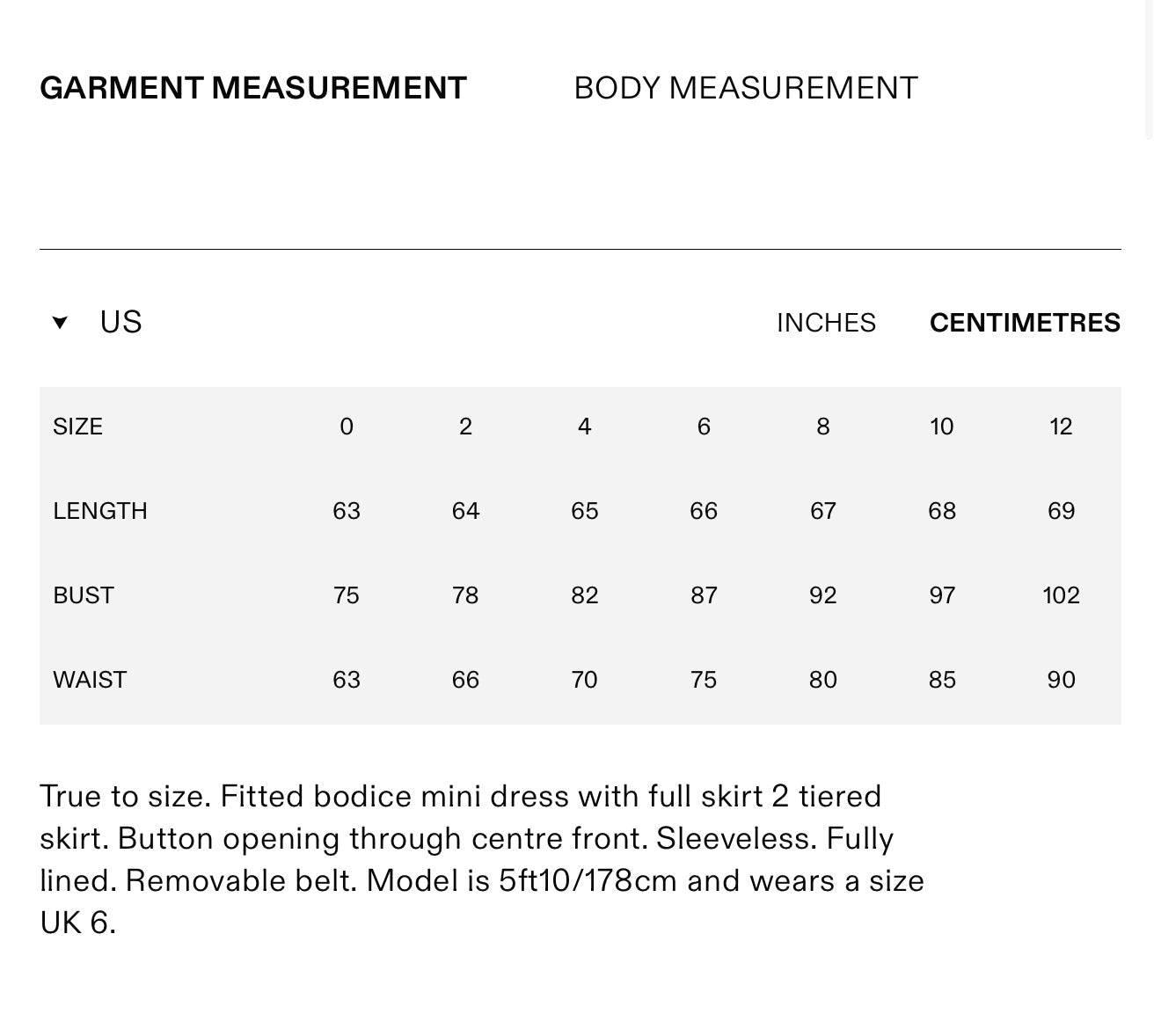Click the bust value 102 cell

[x=1061, y=595]
